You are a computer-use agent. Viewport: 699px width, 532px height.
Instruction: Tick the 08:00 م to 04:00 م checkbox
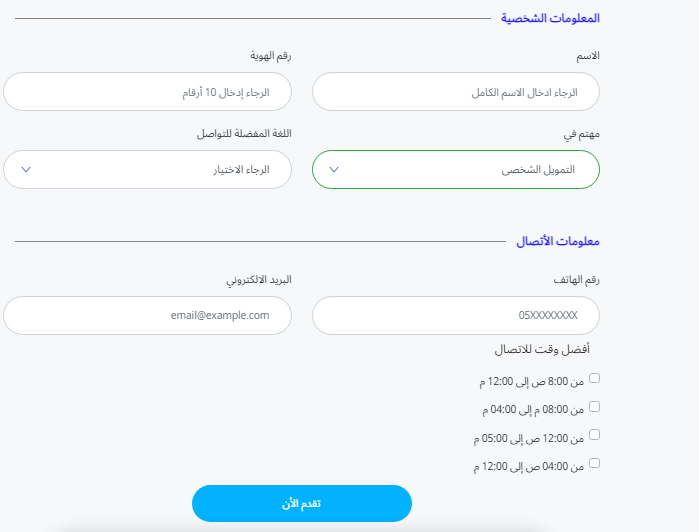click(595, 407)
